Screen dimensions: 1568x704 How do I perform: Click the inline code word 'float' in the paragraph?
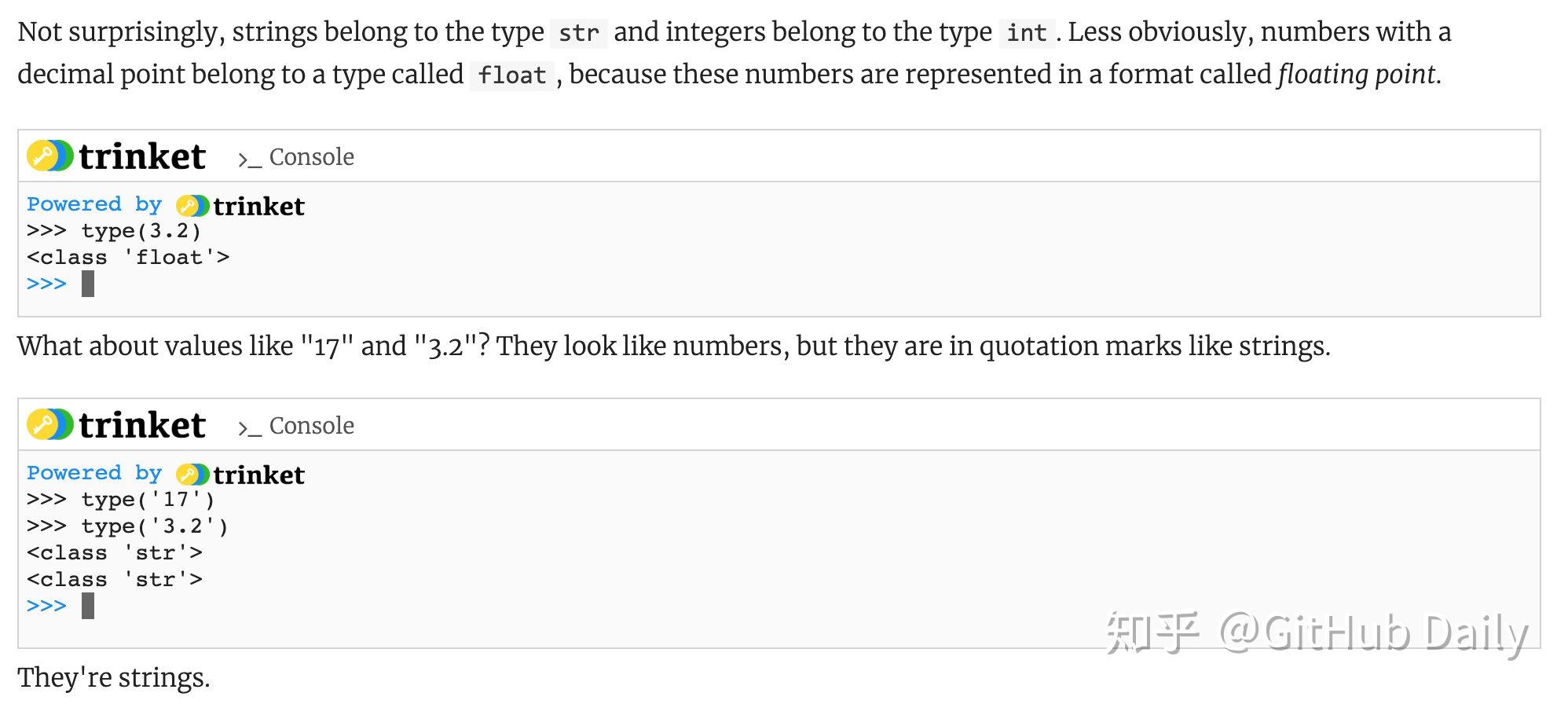click(511, 75)
